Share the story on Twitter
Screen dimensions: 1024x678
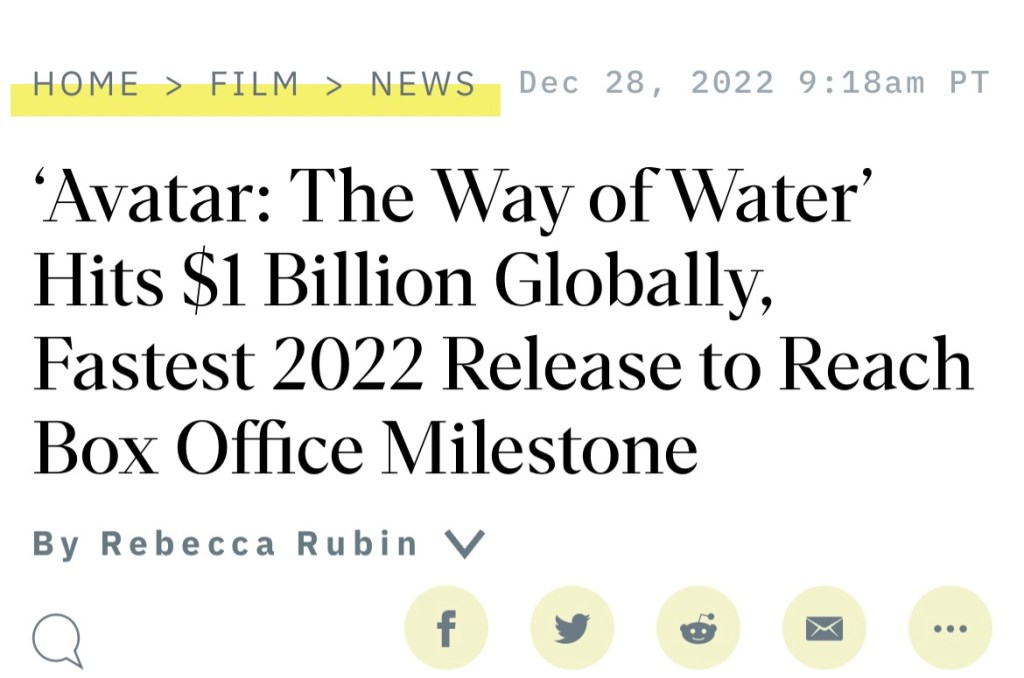pos(572,628)
